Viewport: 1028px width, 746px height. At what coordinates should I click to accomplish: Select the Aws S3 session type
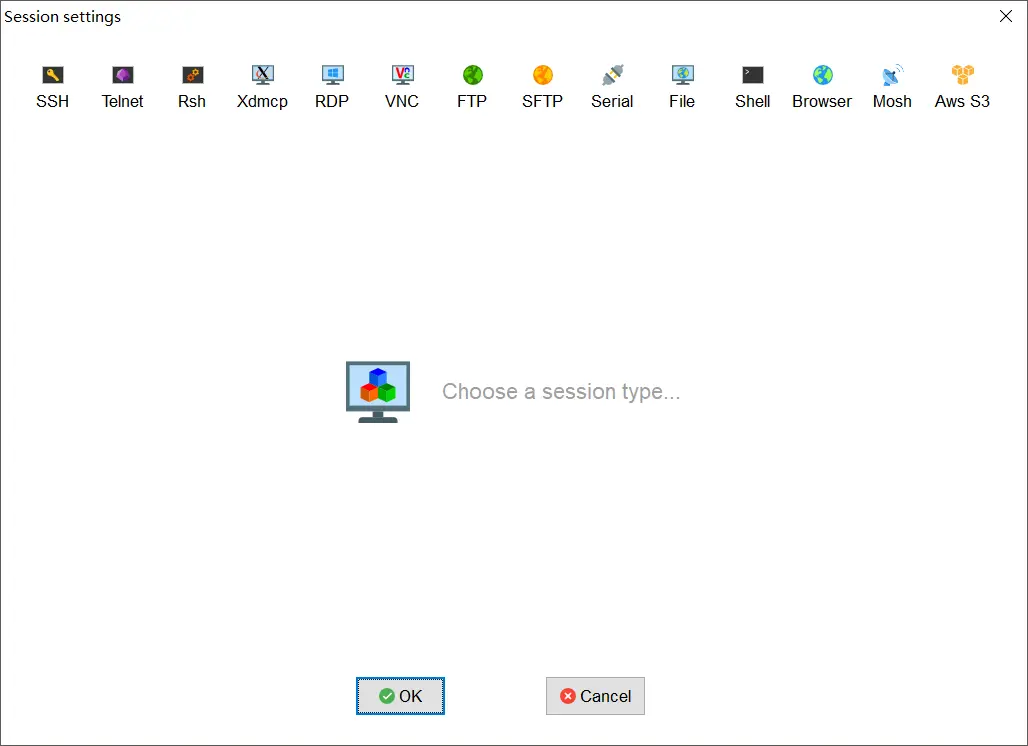[962, 87]
